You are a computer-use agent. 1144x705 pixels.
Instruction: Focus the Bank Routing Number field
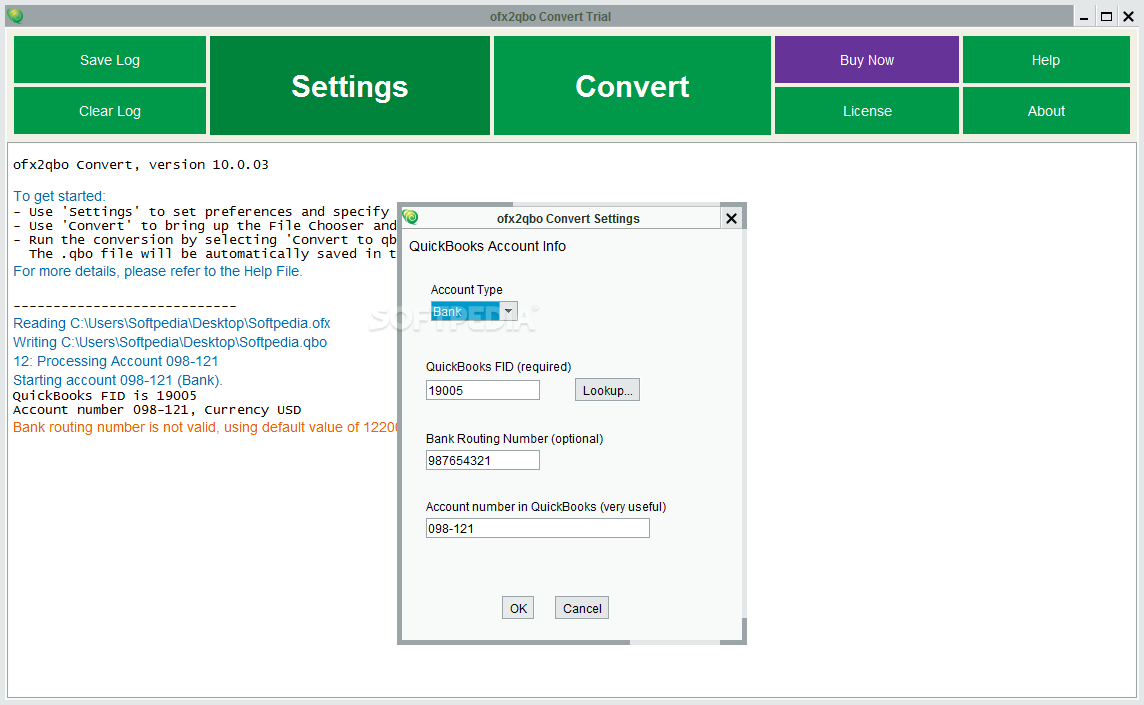pyautogui.click(x=482, y=461)
